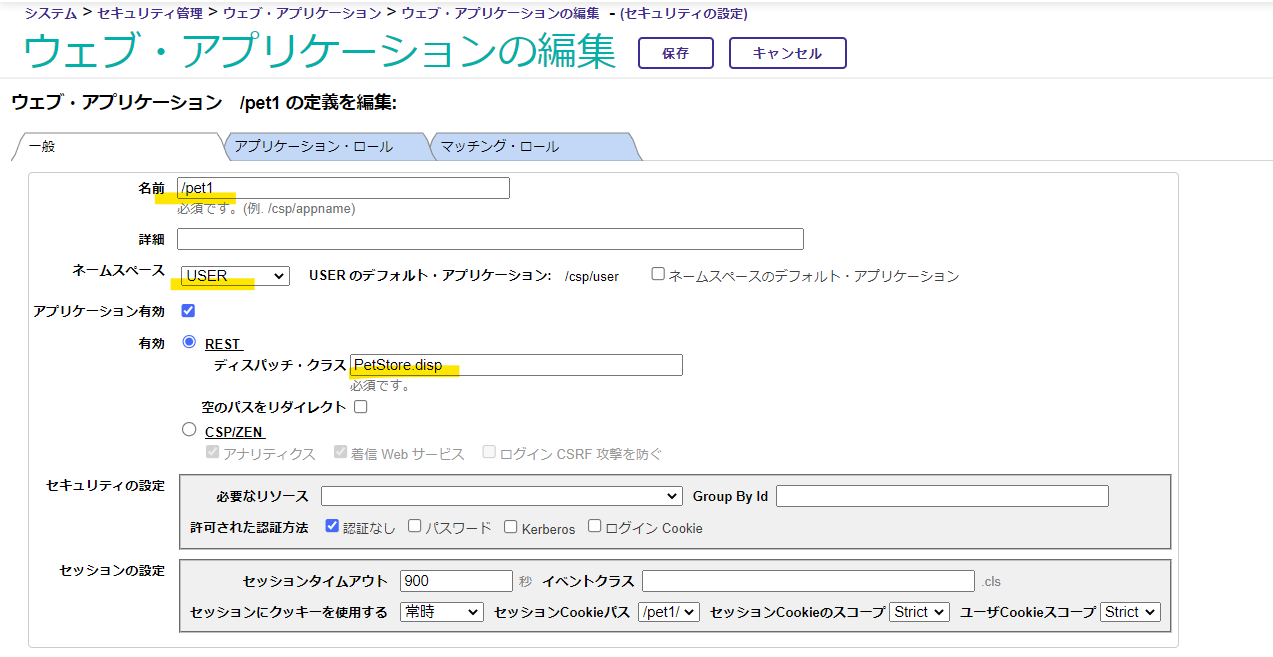Click the 名前 input field containing /pet1
This screenshot has width=1273, height=657.
(343, 188)
